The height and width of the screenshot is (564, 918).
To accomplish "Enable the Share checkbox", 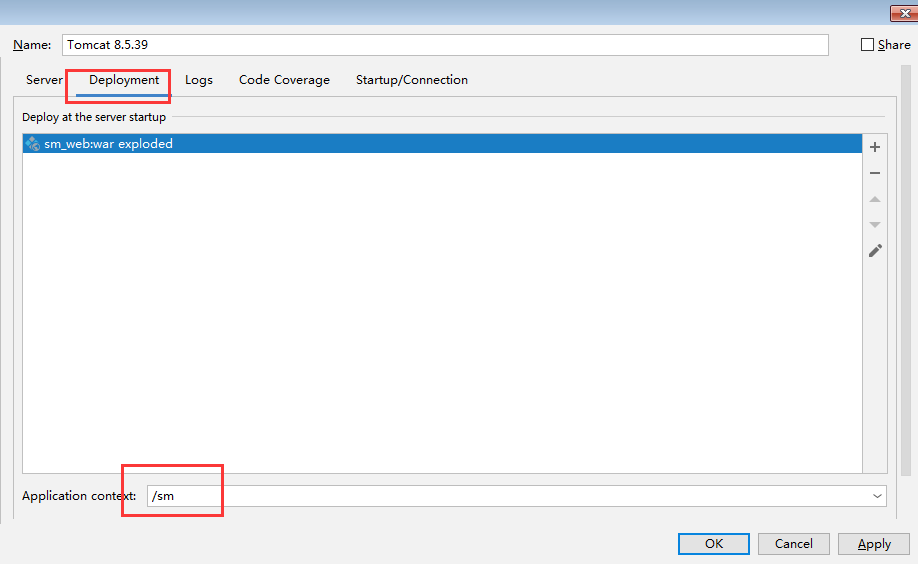I will point(867,45).
